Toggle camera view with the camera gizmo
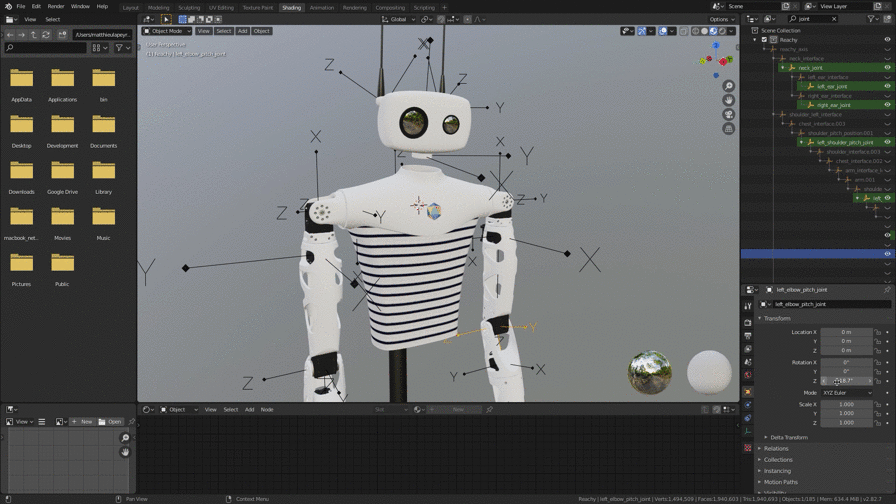This screenshot has height=504, width=896. tap(729, 114)
